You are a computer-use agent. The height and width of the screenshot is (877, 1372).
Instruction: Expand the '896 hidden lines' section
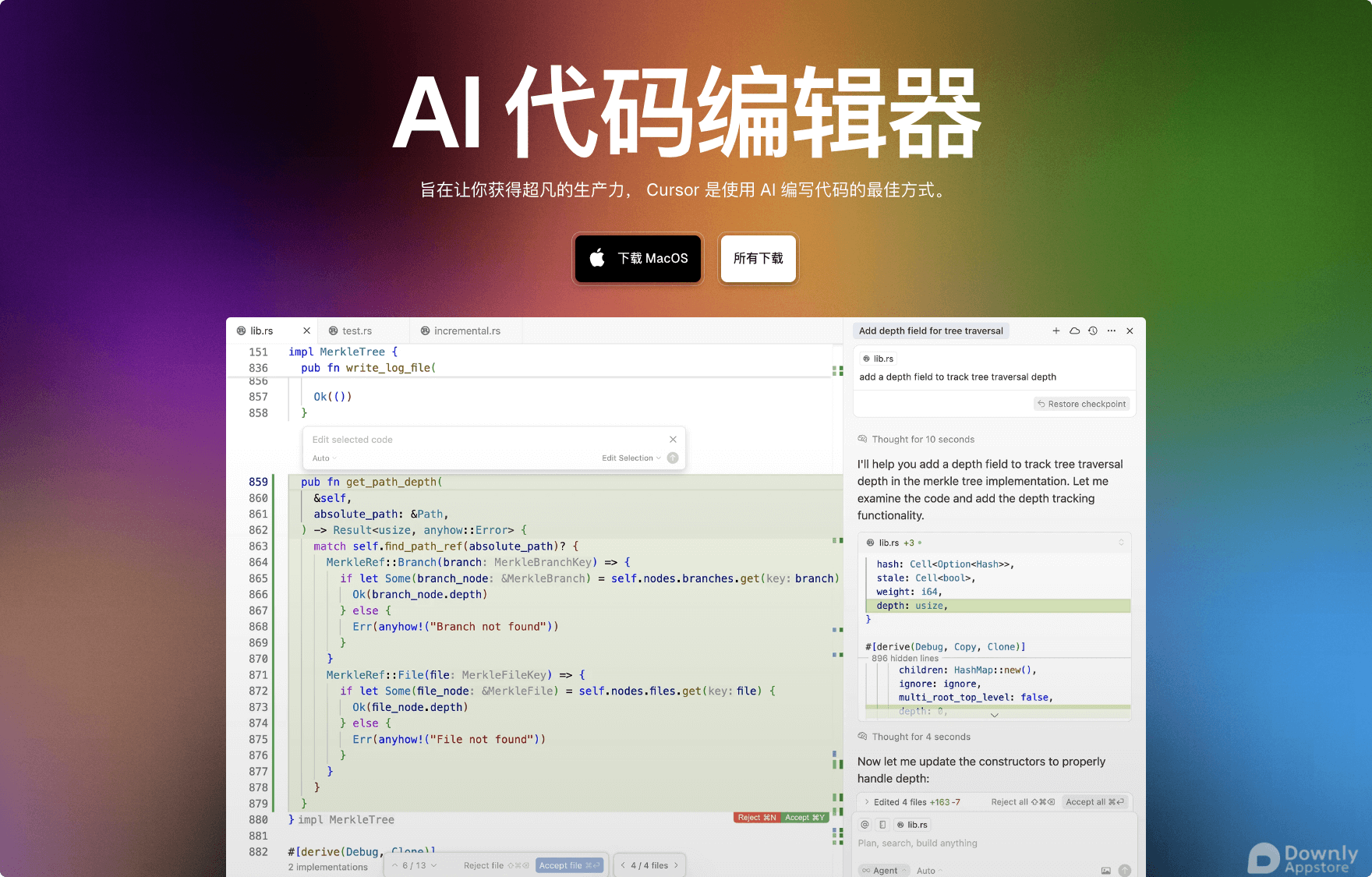[905, 659]
